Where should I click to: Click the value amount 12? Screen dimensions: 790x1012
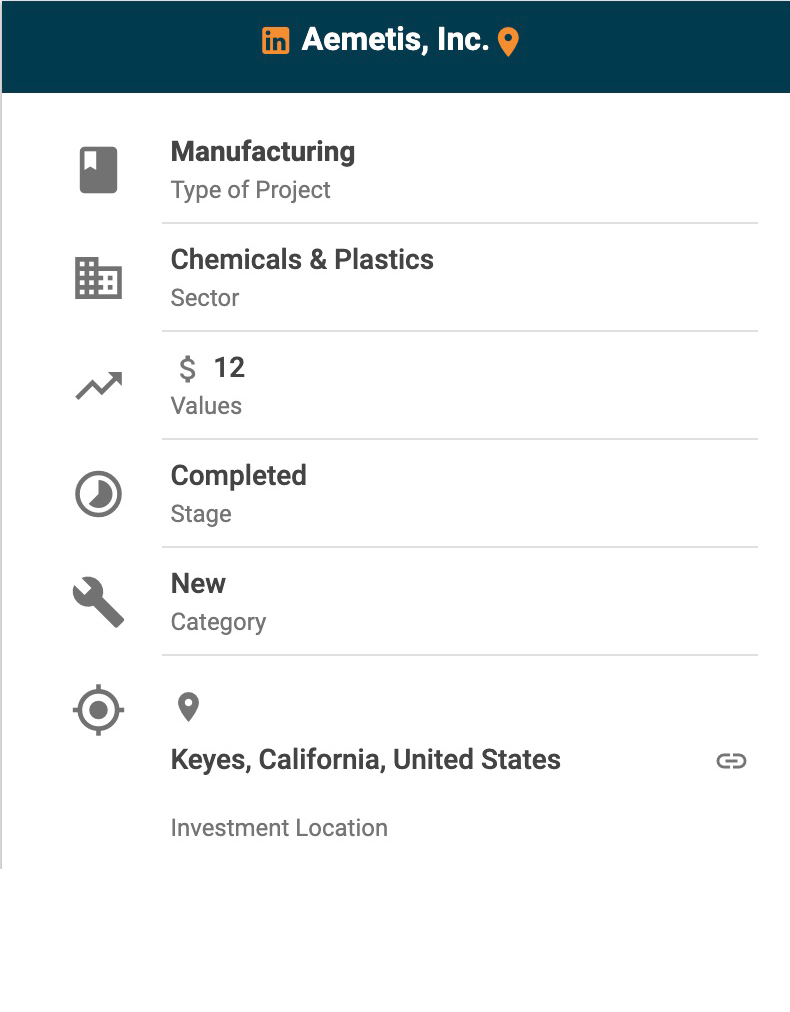[x=229, y=368]
